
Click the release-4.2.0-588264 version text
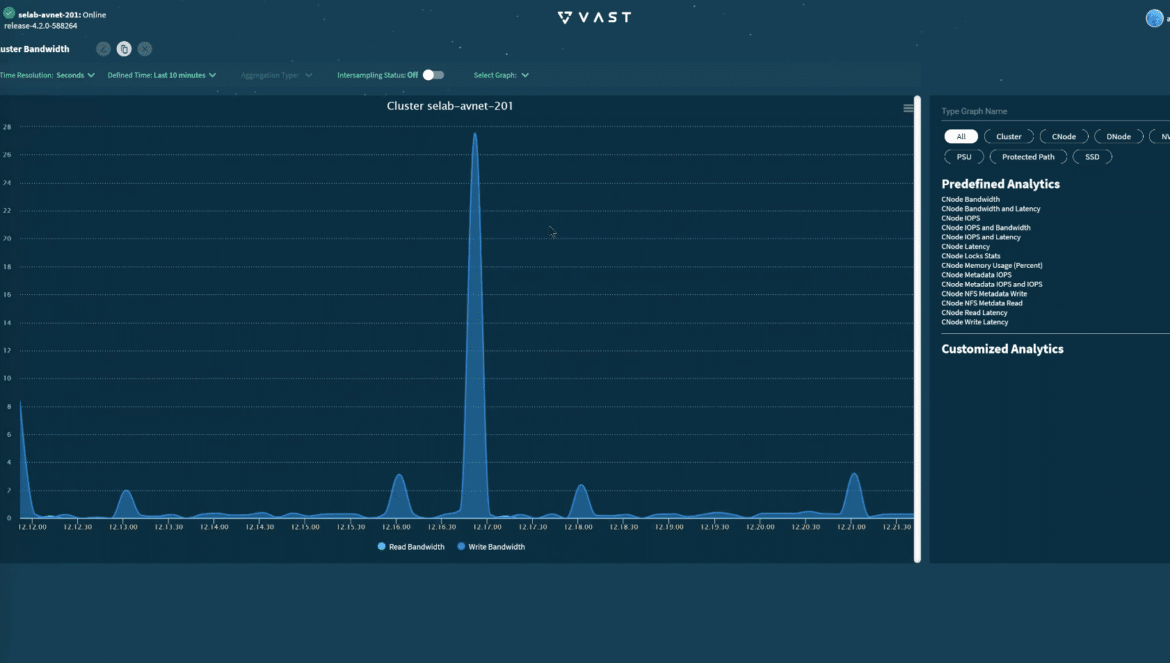40,26
